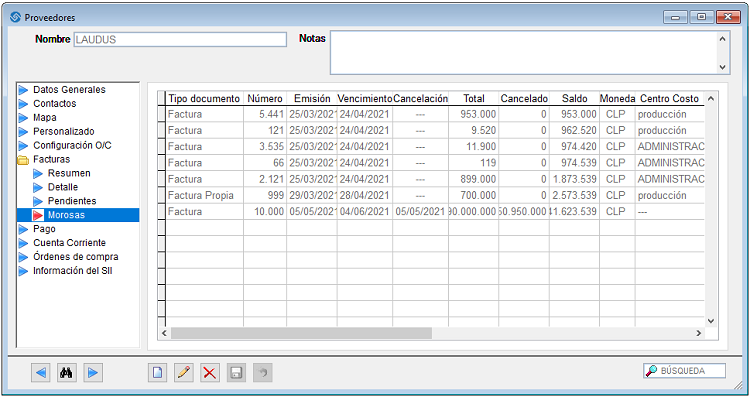
Task: Open the Mapa section
Action: tap(44, 117)
